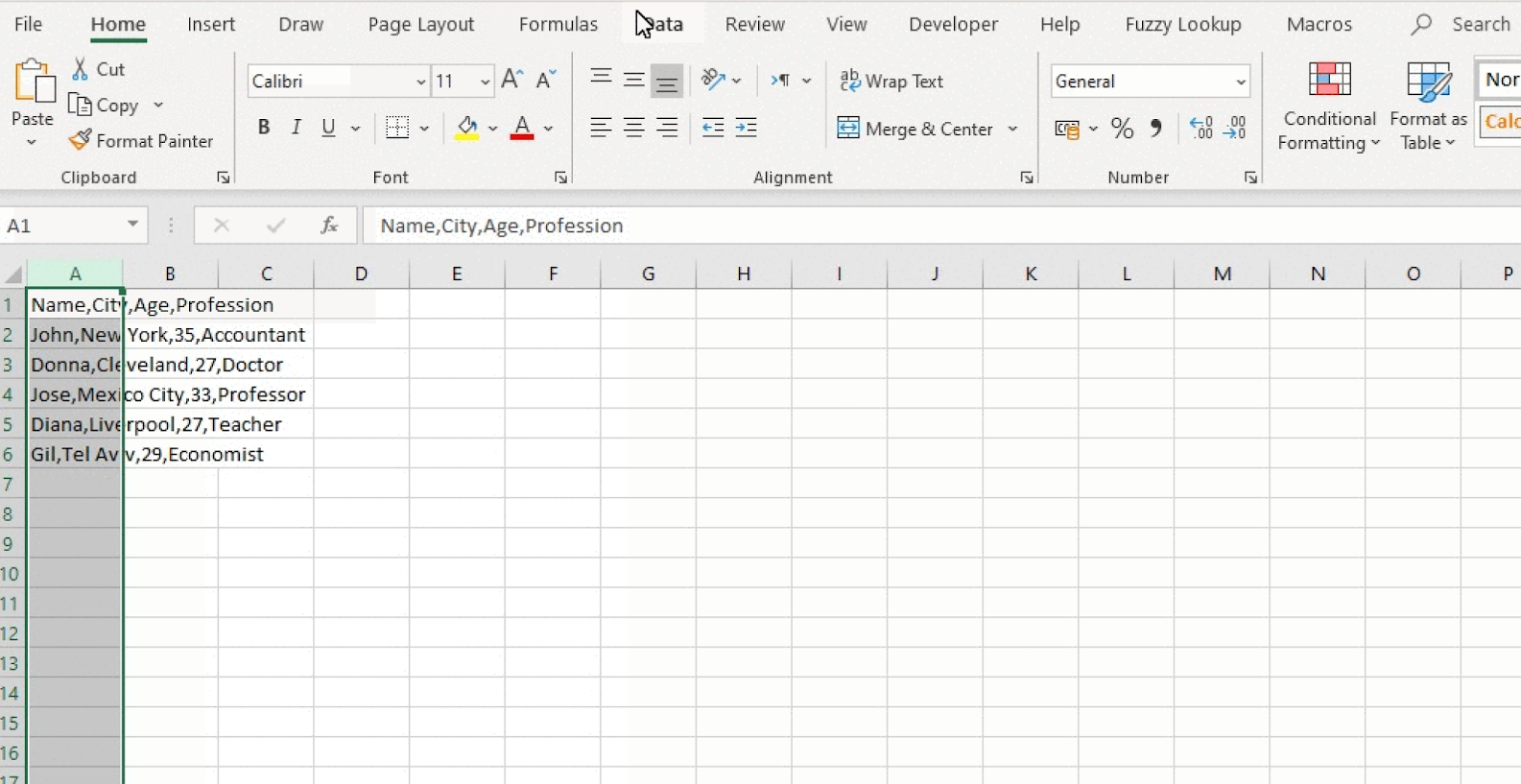Click the Orientation angled text icon

713,81
